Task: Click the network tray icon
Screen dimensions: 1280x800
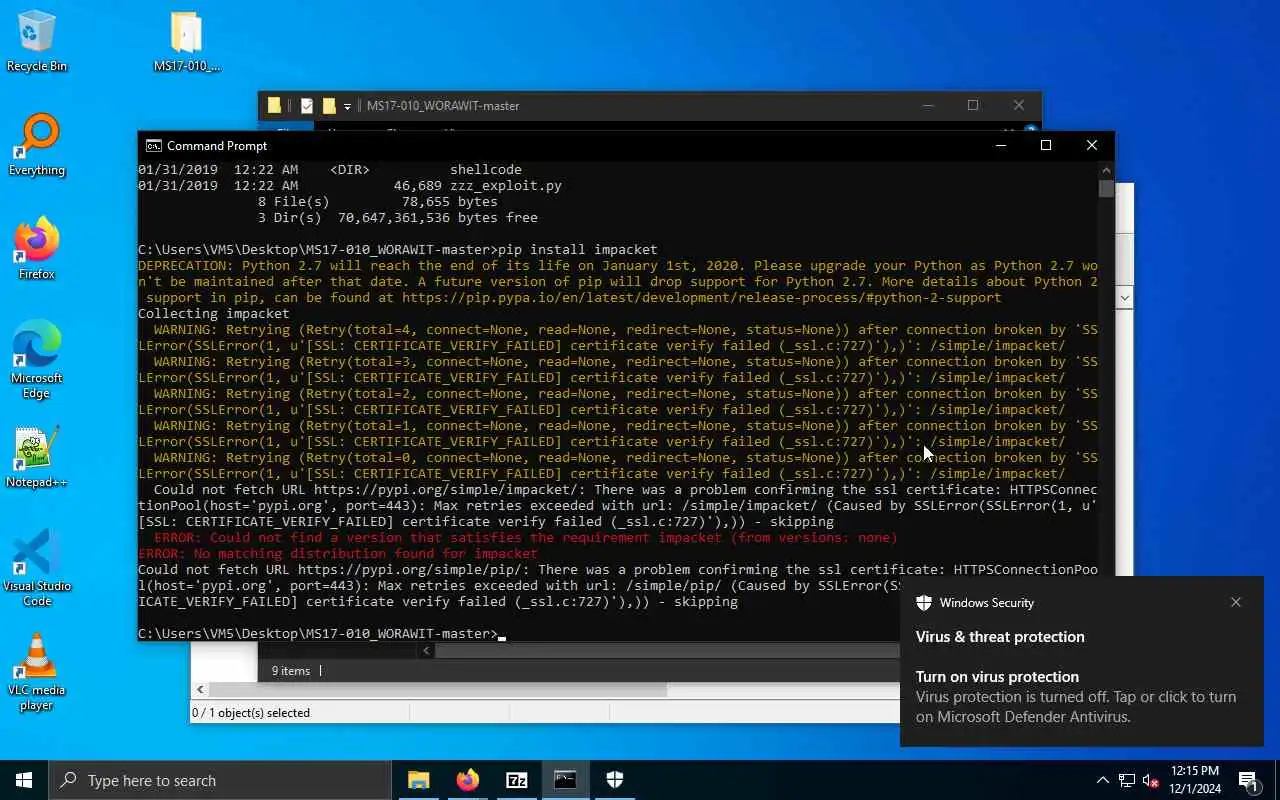Action: (1127, 780)
